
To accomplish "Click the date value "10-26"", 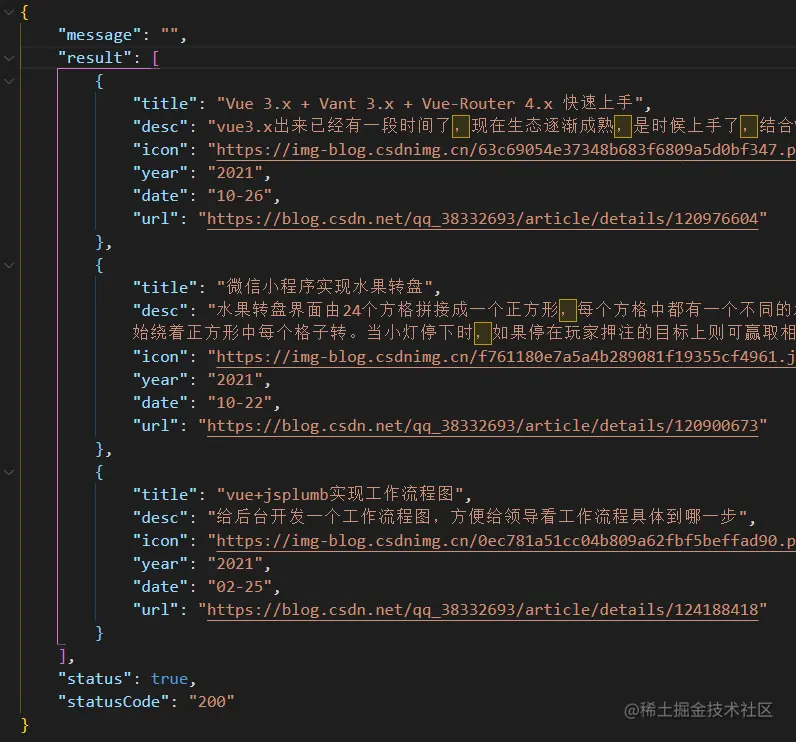I will point(240,196).
